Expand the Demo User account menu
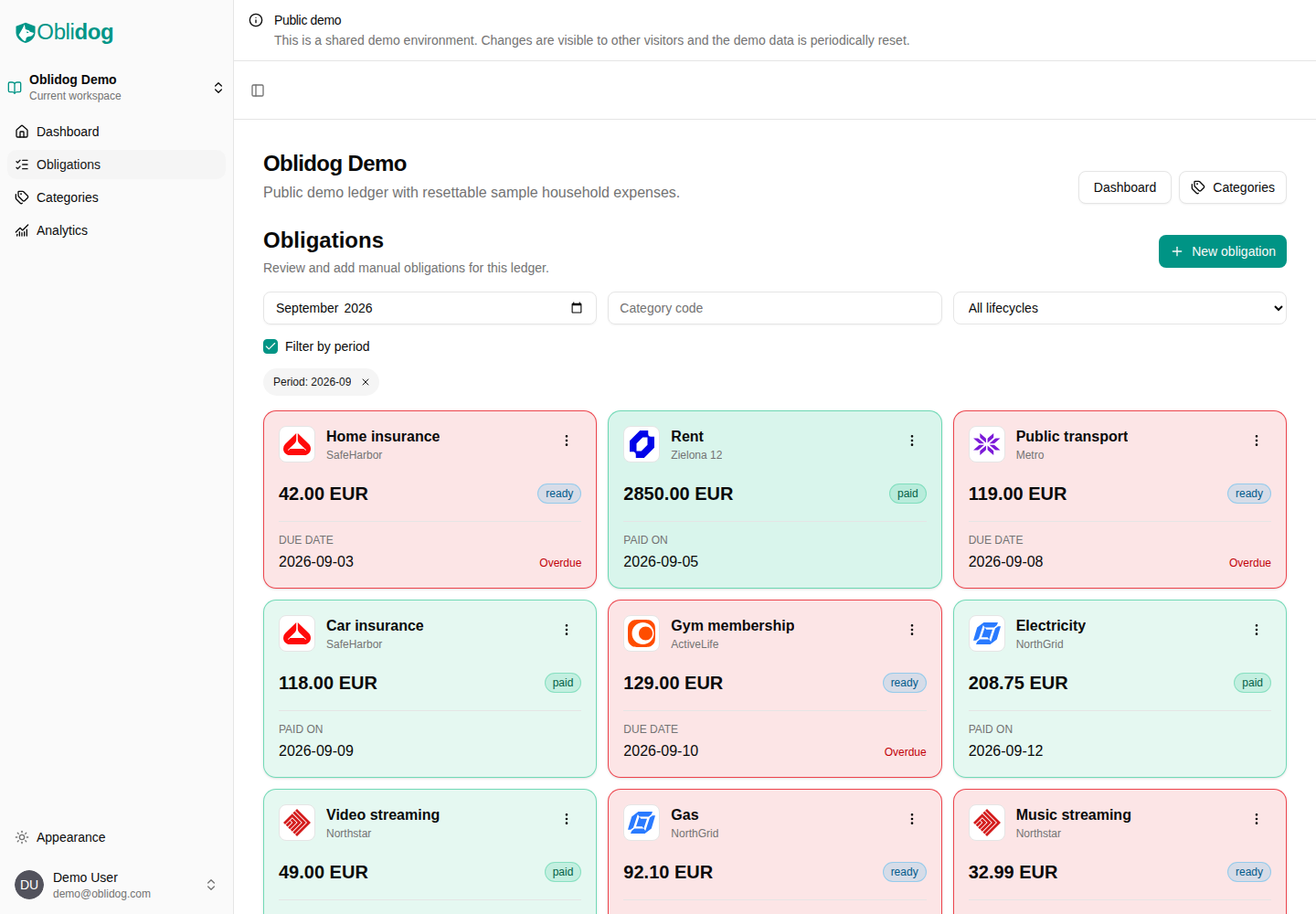This screenshot has width=1316, height=914. [x=116, y=885]
